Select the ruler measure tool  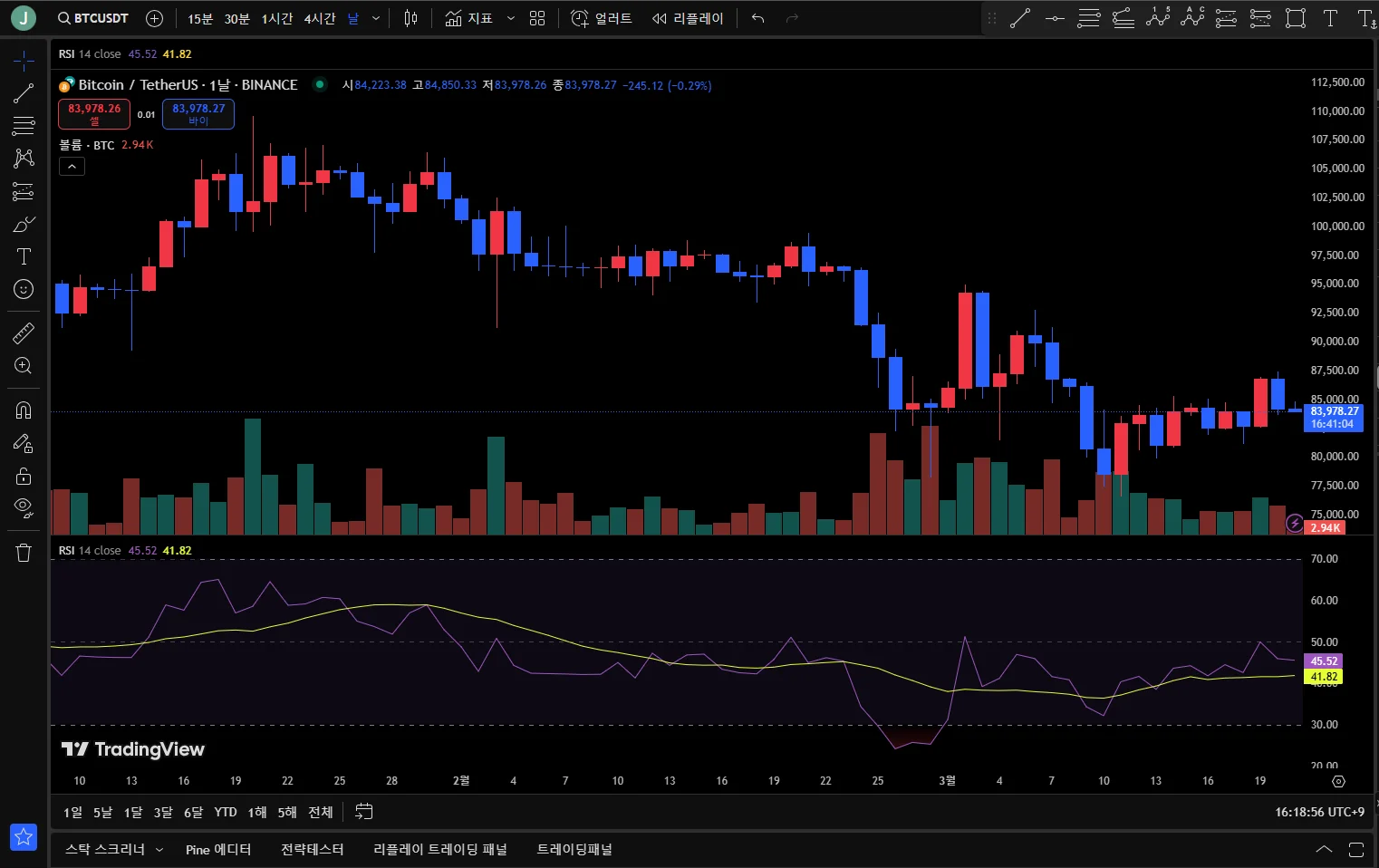click(x=24, y=333)
